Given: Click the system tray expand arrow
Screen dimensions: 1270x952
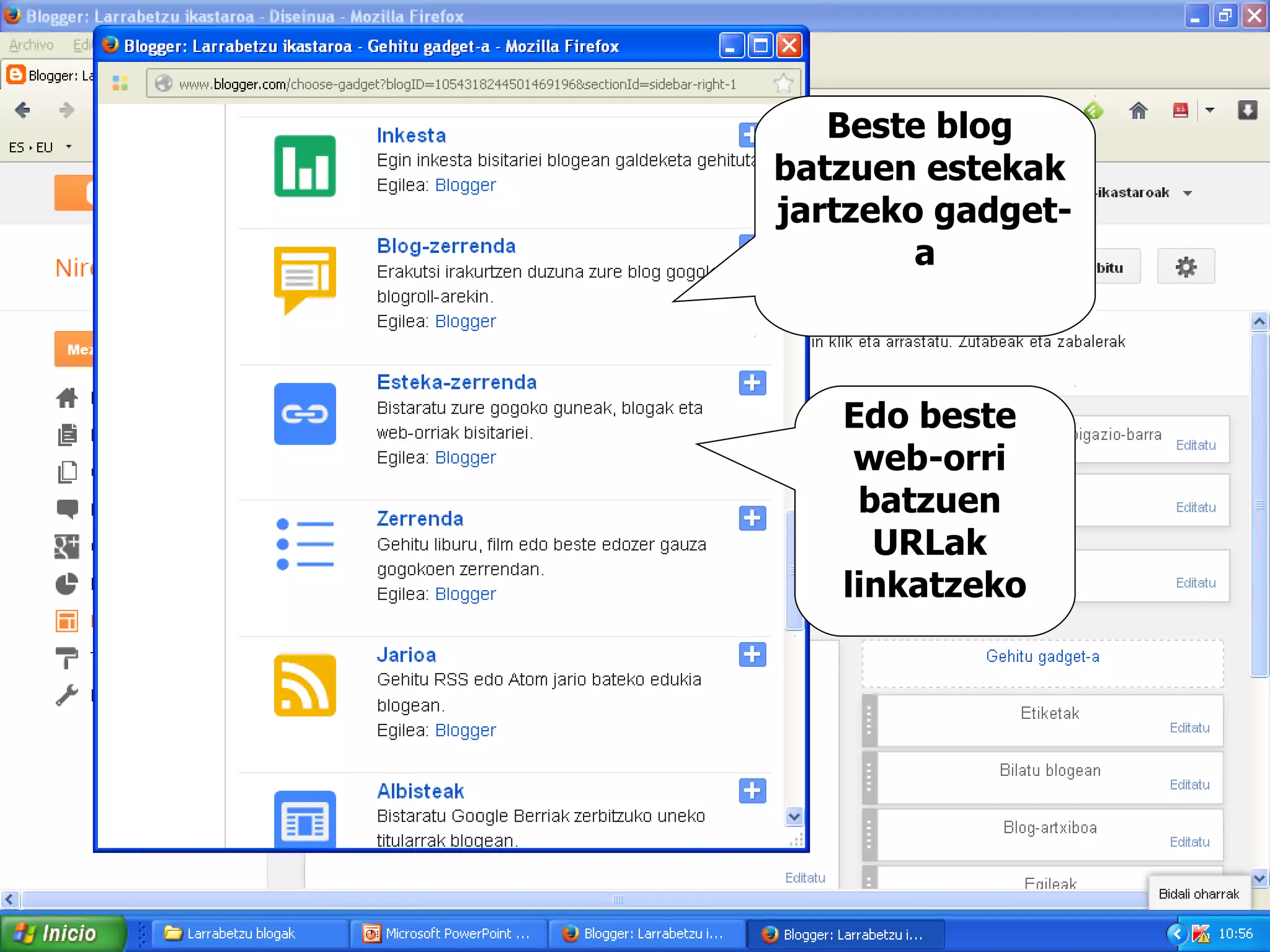Looking at the screenshot, I should (x=1176, y=933).
